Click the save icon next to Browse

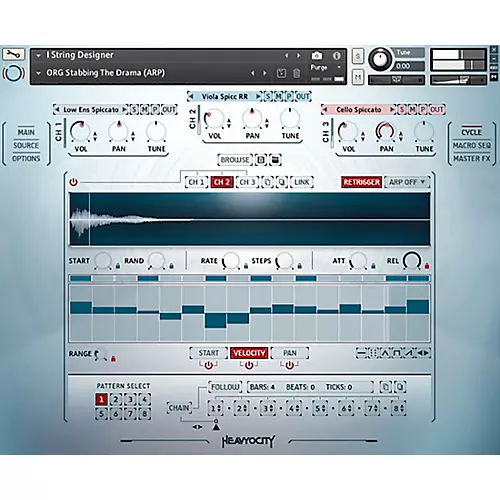coord(261,160)
